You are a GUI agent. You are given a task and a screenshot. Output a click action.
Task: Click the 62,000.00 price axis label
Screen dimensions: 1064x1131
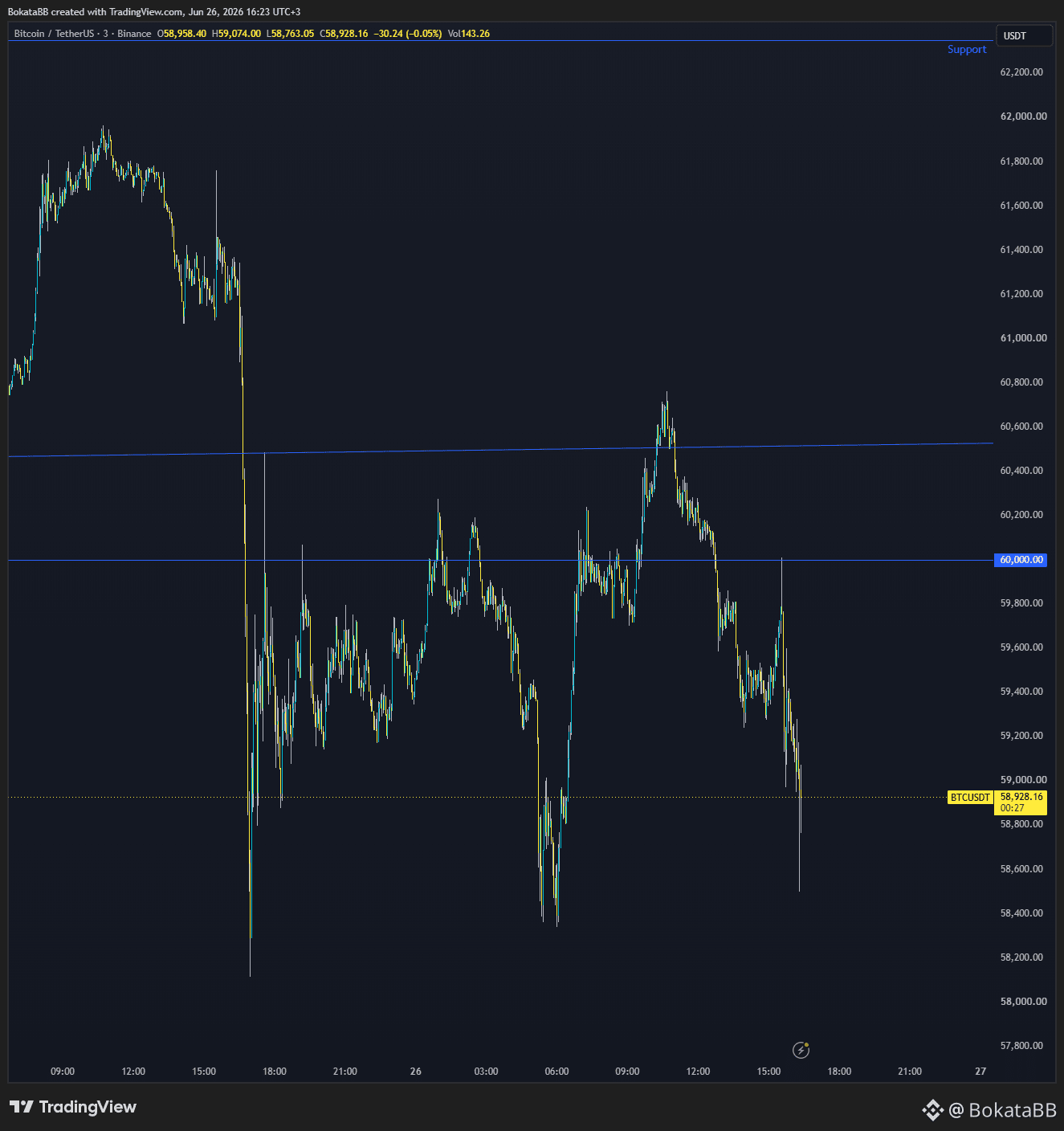(1023, 116)
